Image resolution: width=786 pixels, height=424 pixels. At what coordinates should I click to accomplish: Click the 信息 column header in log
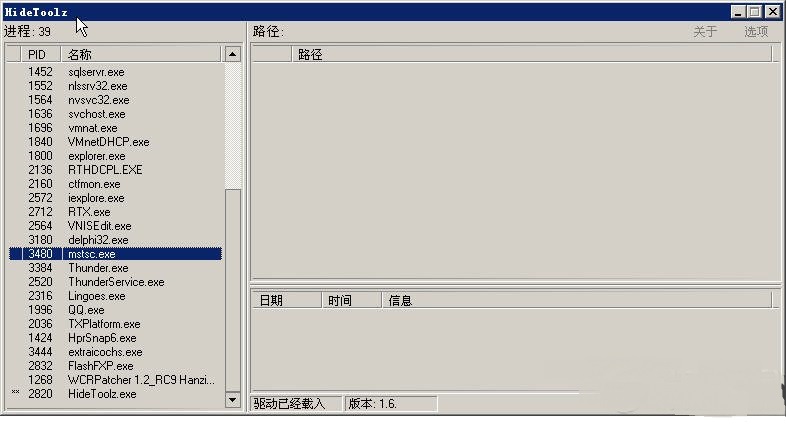[576, 300]
